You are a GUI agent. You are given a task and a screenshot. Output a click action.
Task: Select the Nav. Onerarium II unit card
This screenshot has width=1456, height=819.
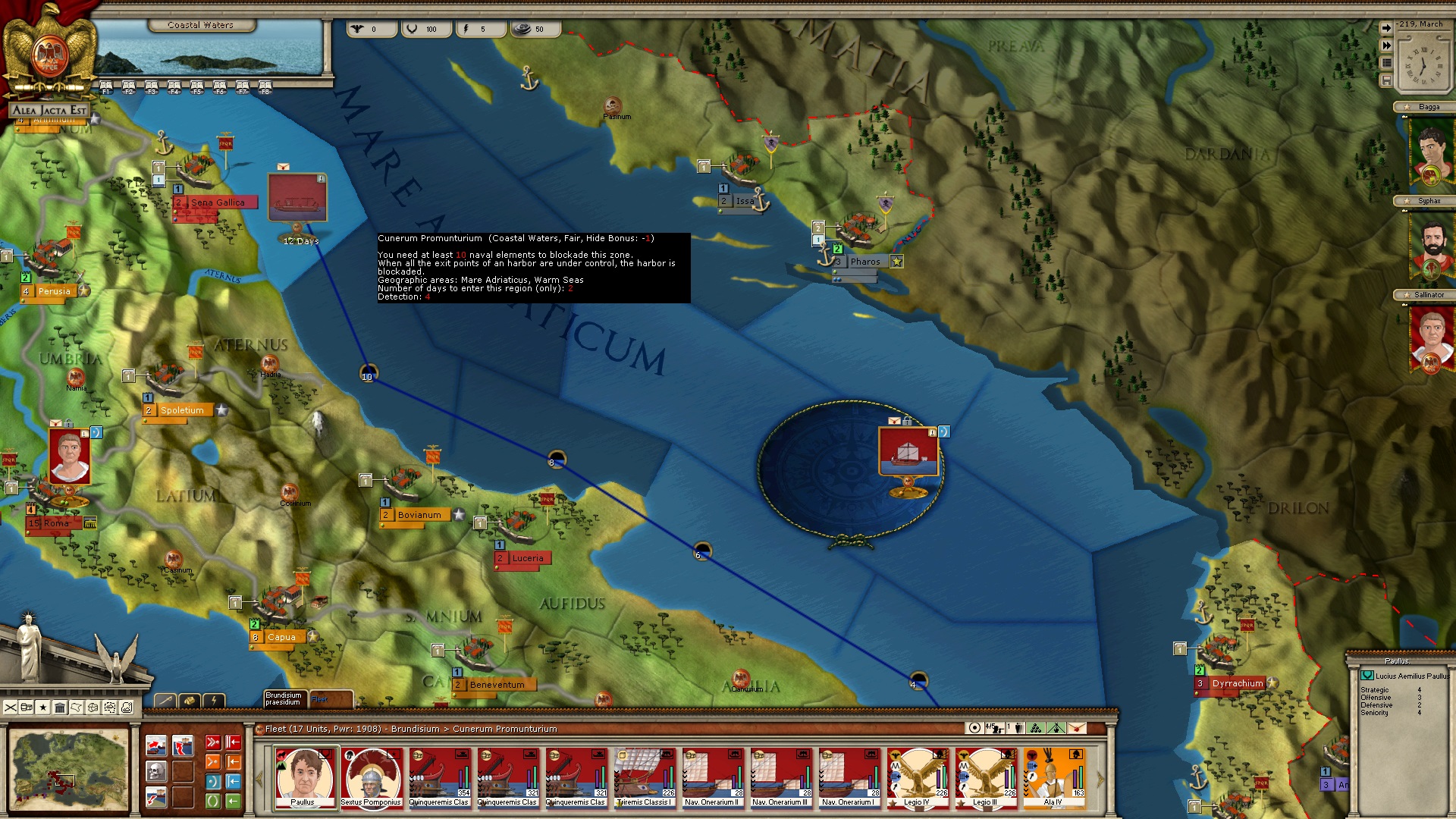coord(713,777)
